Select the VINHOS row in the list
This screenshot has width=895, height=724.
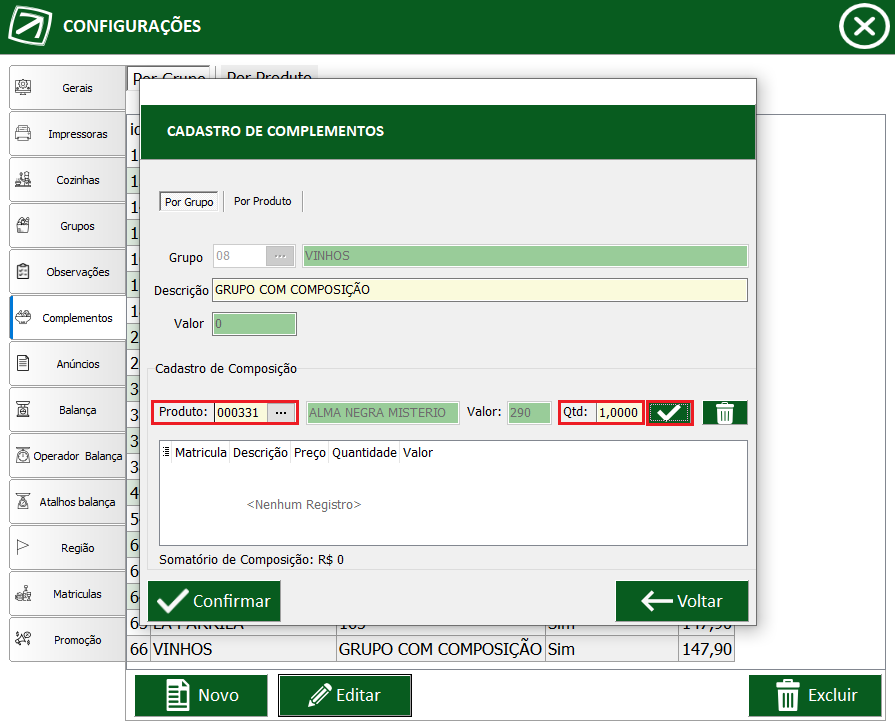(x=240, y=649)
